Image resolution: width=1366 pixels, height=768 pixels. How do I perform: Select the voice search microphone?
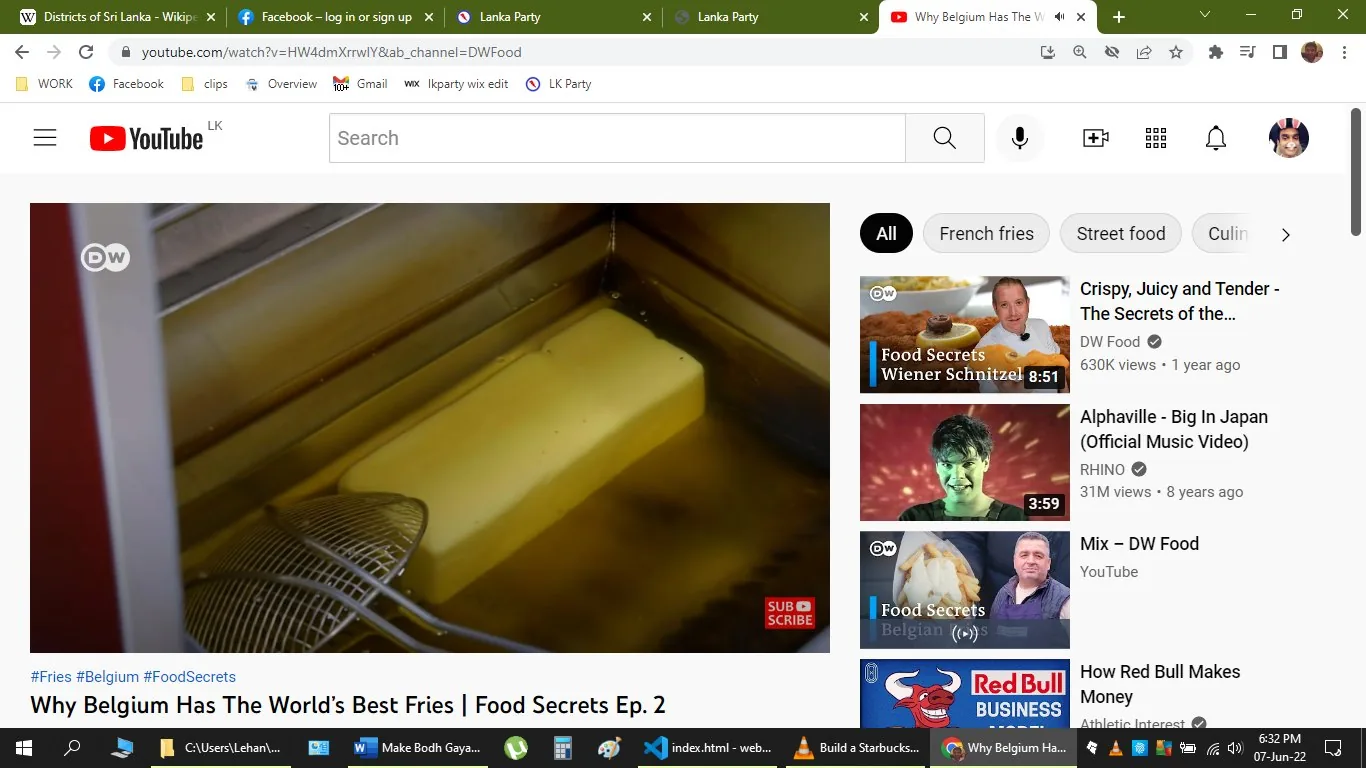pos(1019,137)
